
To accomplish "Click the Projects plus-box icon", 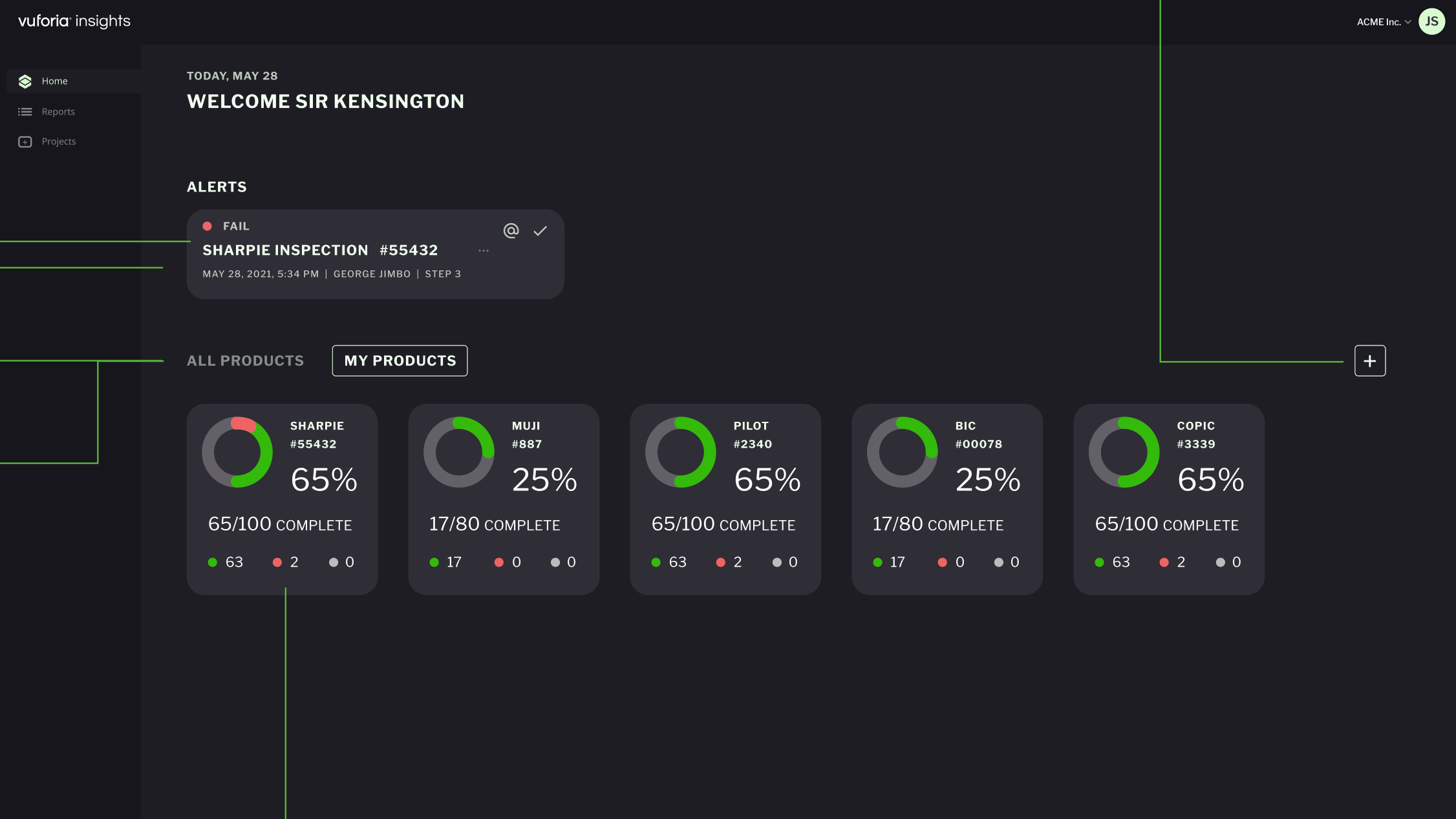I will point(25,142).
